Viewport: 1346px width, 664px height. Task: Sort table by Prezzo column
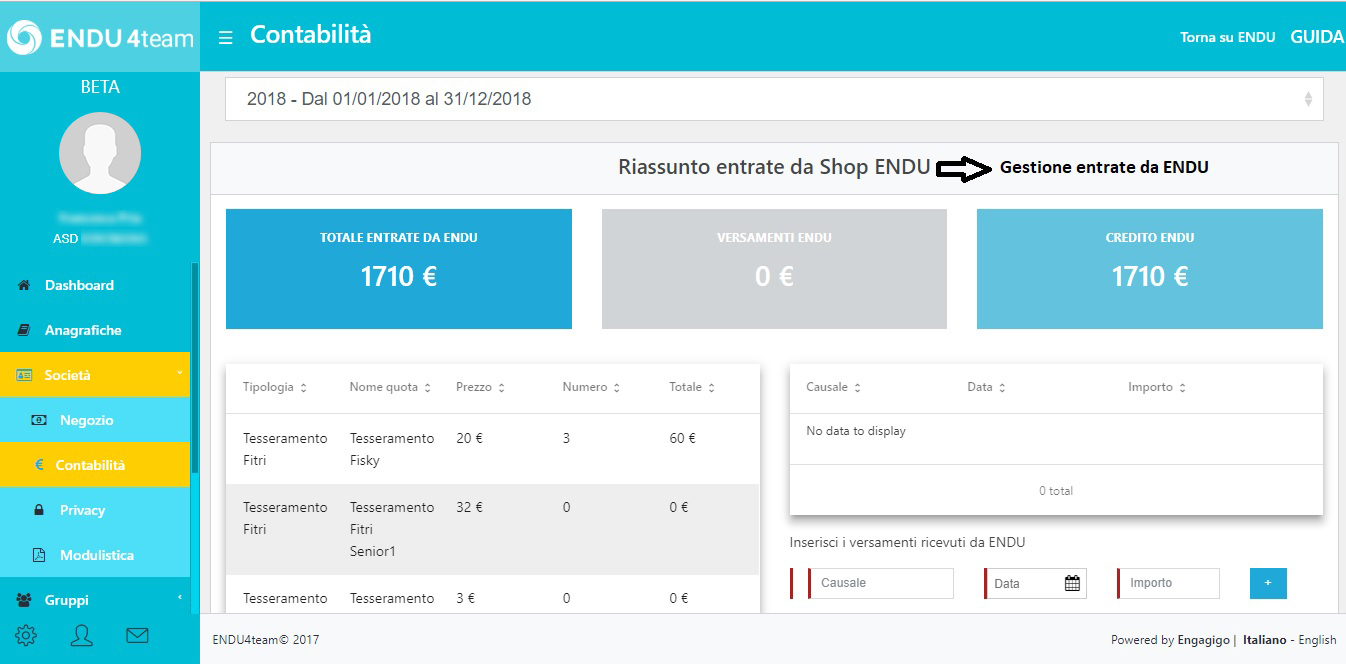pyautogui.click(x=480, y=387)
